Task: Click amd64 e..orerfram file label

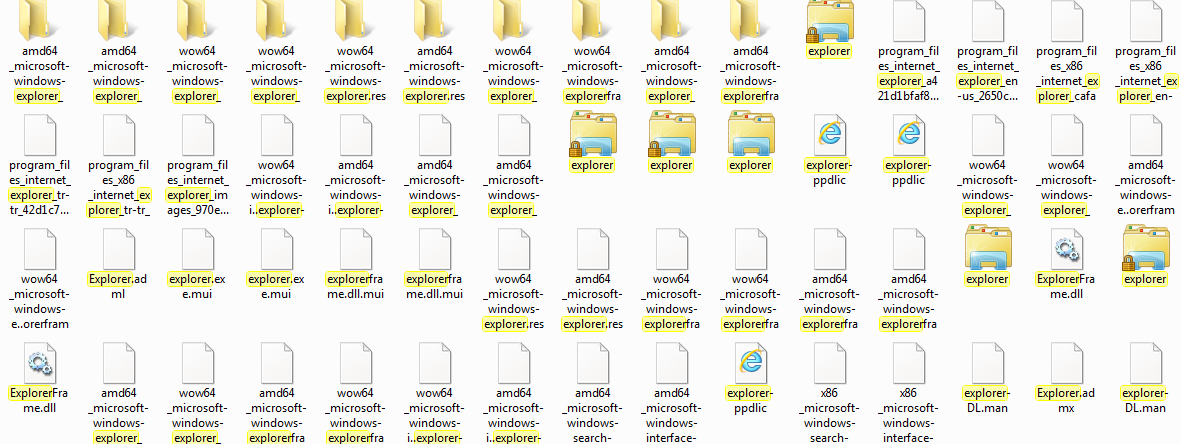Action: click(1145, 188)
